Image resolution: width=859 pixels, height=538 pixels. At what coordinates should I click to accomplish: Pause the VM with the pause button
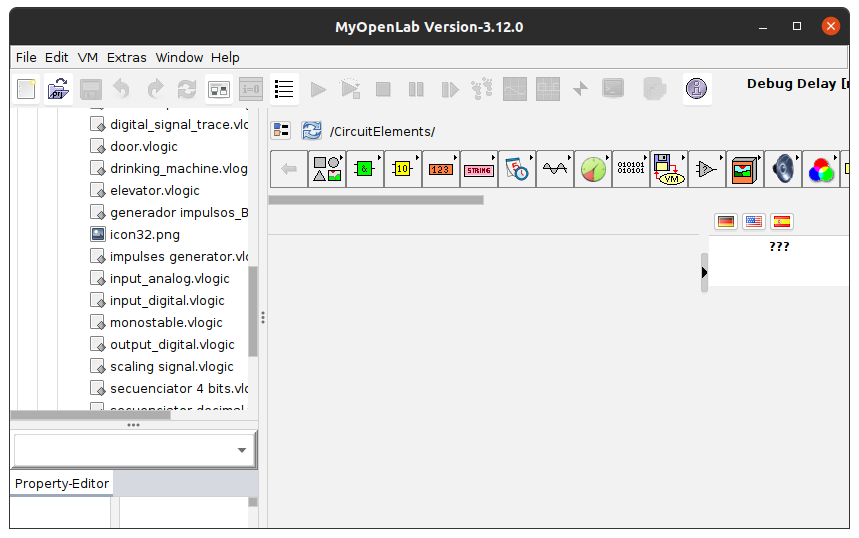pos(416,89)
